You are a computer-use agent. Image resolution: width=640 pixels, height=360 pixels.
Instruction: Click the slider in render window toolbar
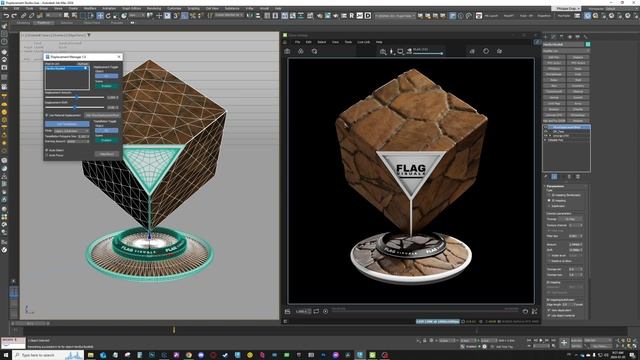pyautogui.click(x=427, y=53)
